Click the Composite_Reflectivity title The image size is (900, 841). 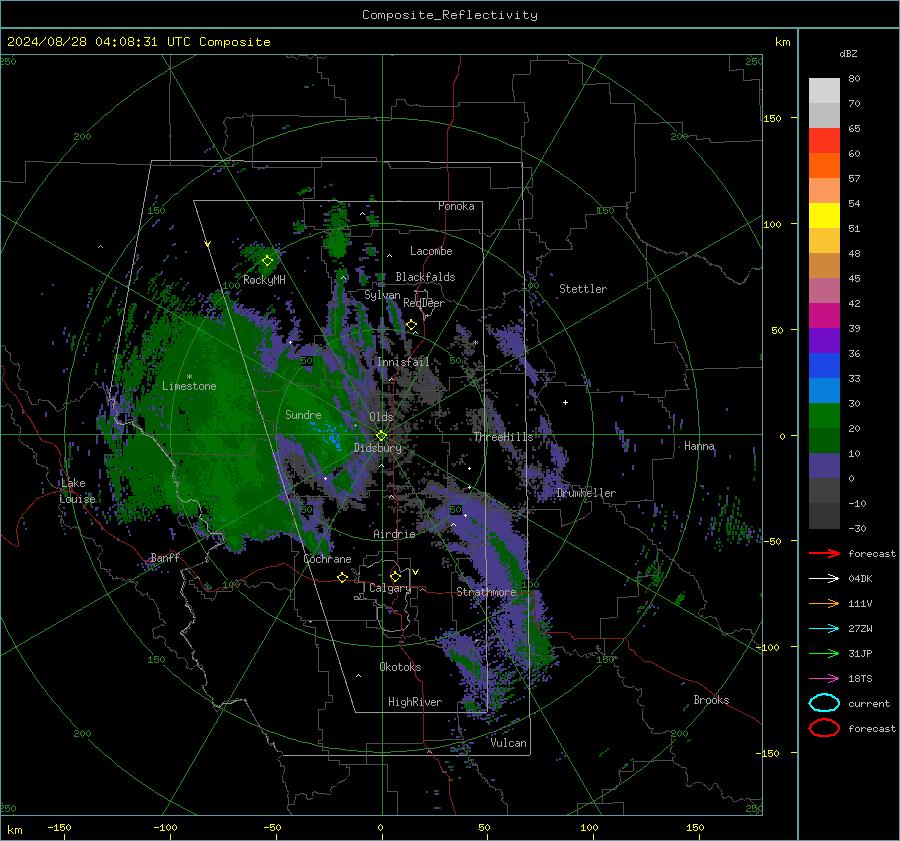pyautogui.click(x=450, y=15)
